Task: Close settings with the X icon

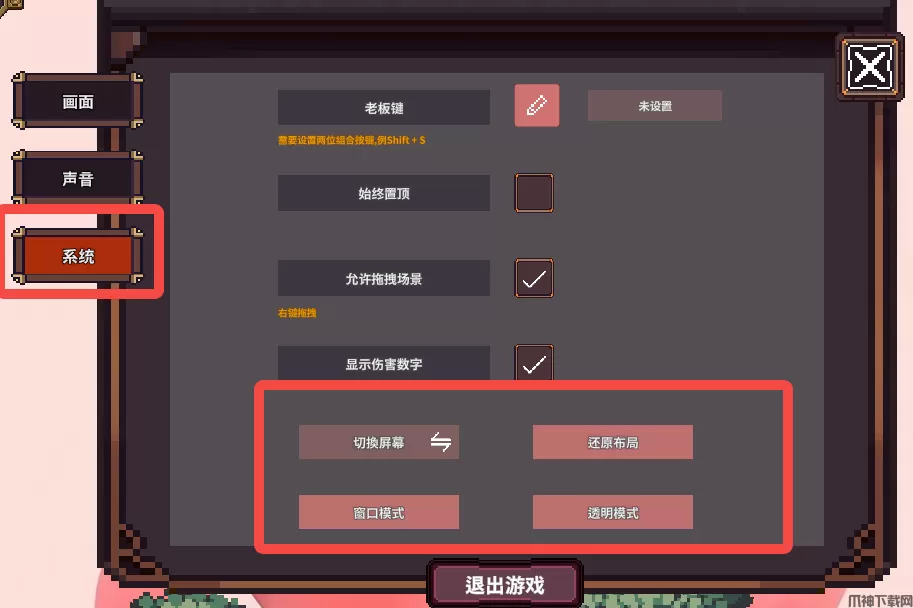Action: pyautogui.click(x=869, y=66)
